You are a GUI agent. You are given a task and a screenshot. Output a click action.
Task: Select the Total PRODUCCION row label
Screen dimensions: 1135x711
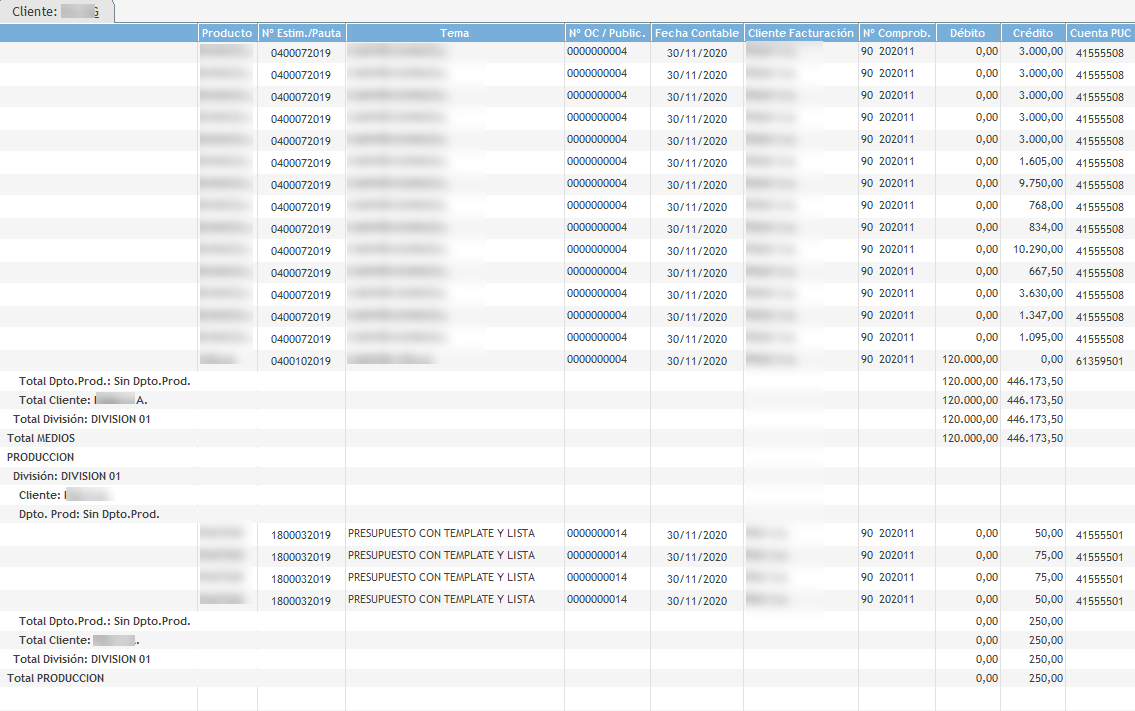click(55, 678)
